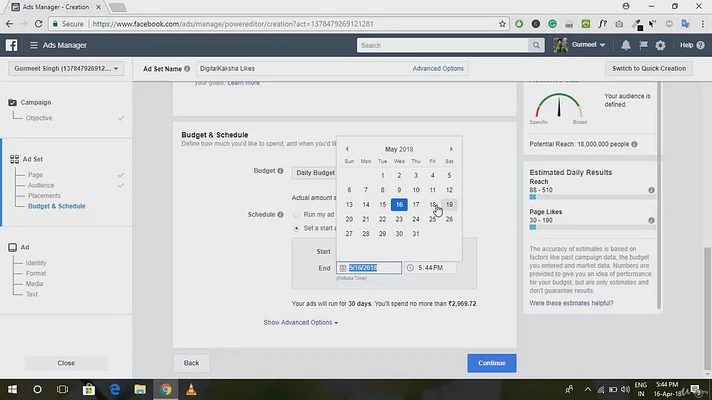The width and height of the screenshot is (712, 400).
Task: Click the Close button in sidebar
Action: coord(66,363)
